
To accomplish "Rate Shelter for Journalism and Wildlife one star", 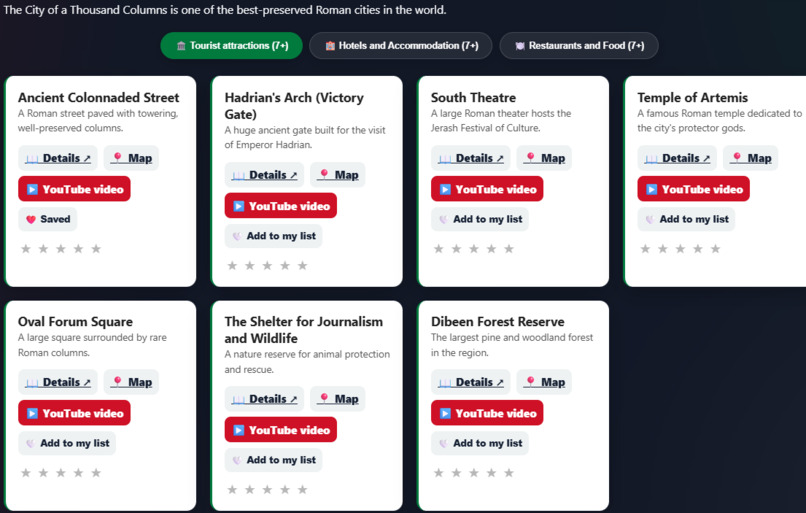I will pos(232,490).
